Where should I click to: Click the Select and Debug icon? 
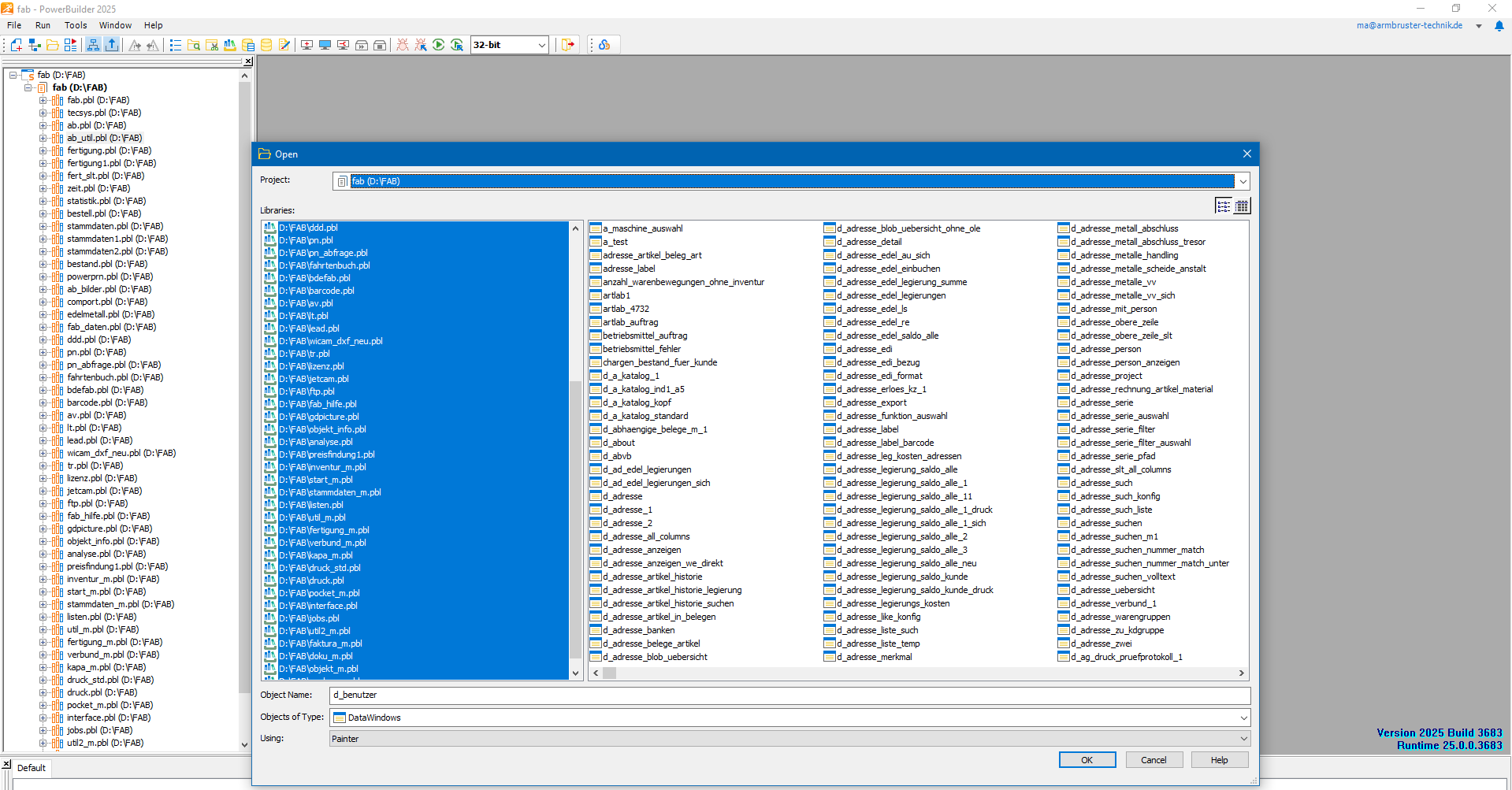(420, 45)
